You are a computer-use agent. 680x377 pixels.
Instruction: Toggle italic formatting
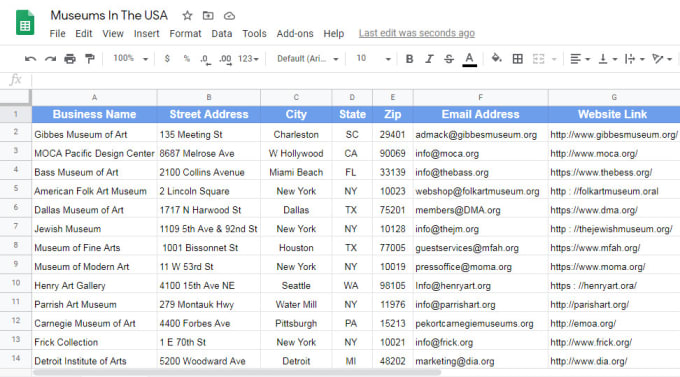pos(429,59)
